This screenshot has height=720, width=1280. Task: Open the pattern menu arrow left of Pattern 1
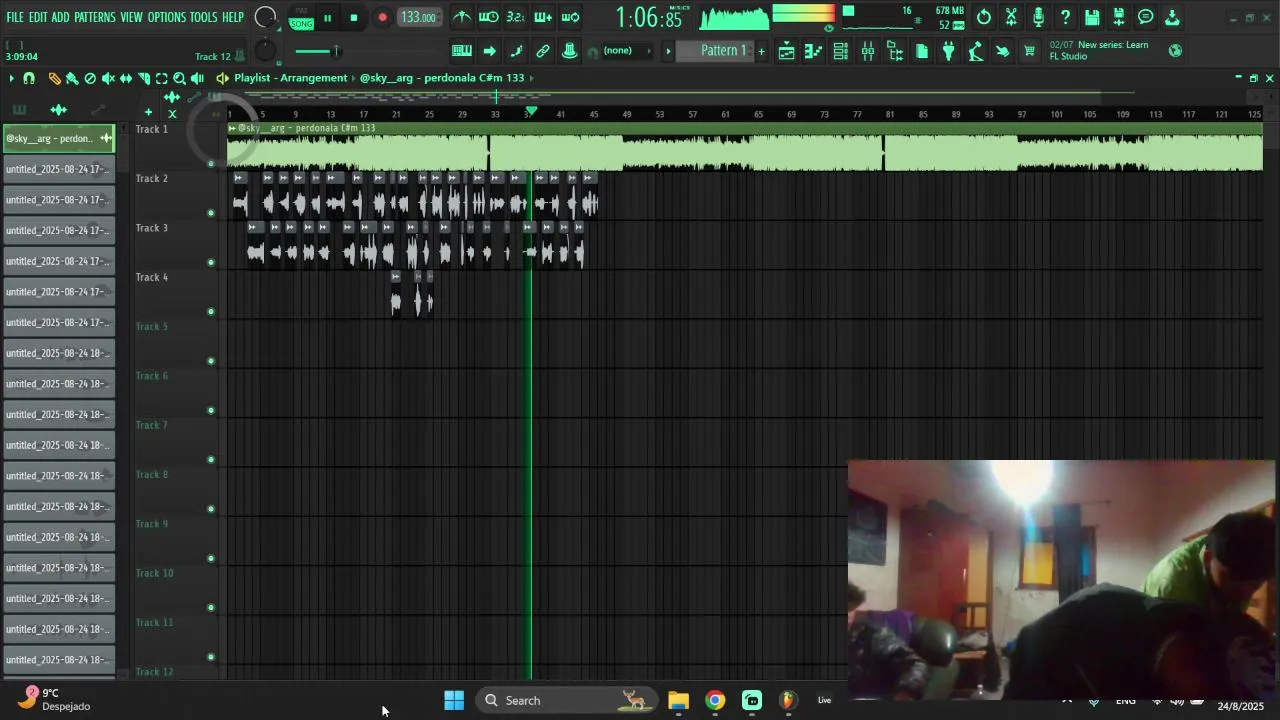click(x=668, y=51)
